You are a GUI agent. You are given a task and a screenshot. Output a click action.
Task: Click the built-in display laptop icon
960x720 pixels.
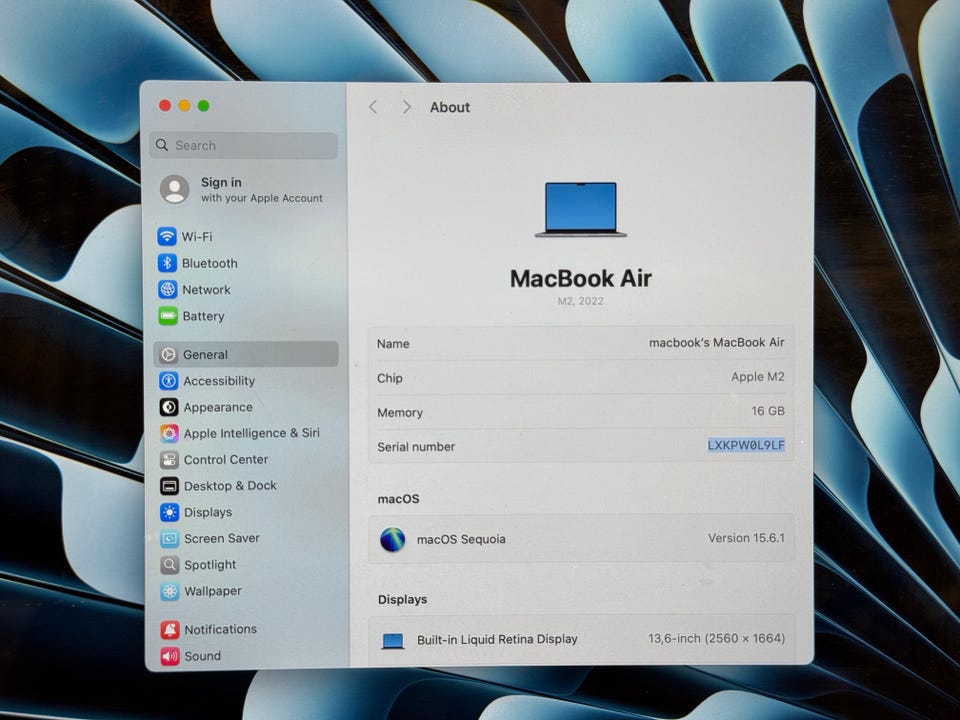pyautogui.click(x=392, y=641)
